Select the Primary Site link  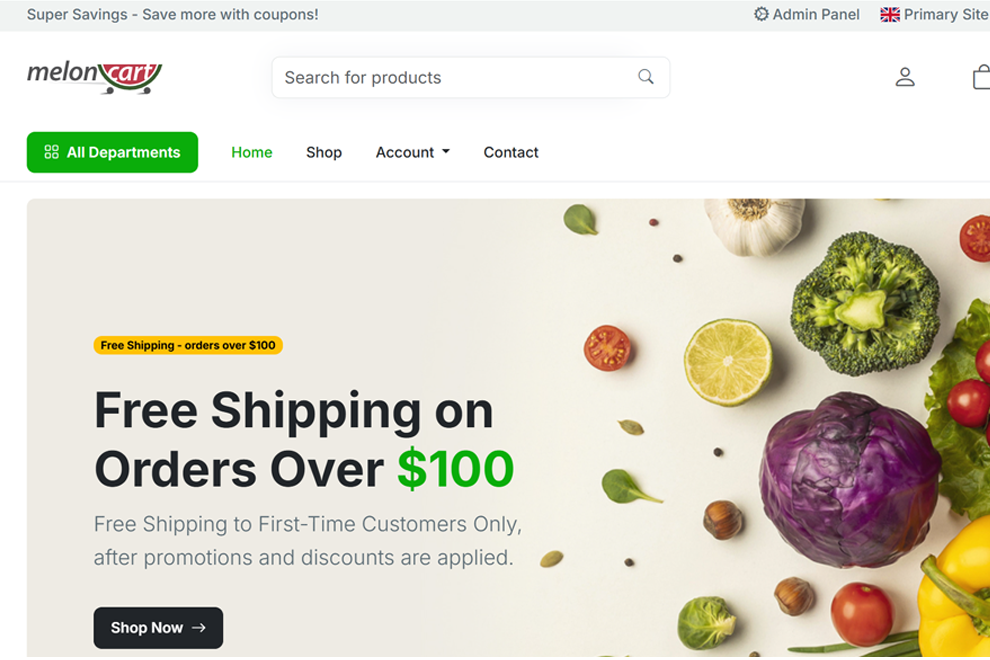coord(935,15)
